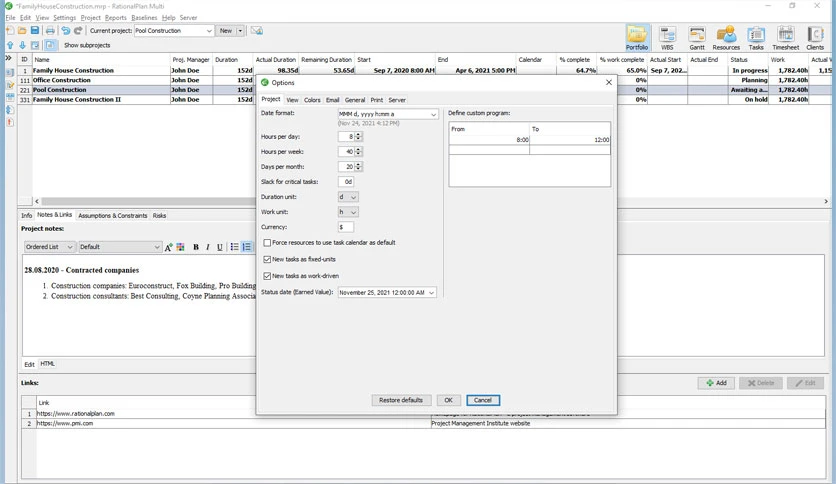Screen dimensions: 836x484
Task: Open the text color palette icon
Action: 181,247
